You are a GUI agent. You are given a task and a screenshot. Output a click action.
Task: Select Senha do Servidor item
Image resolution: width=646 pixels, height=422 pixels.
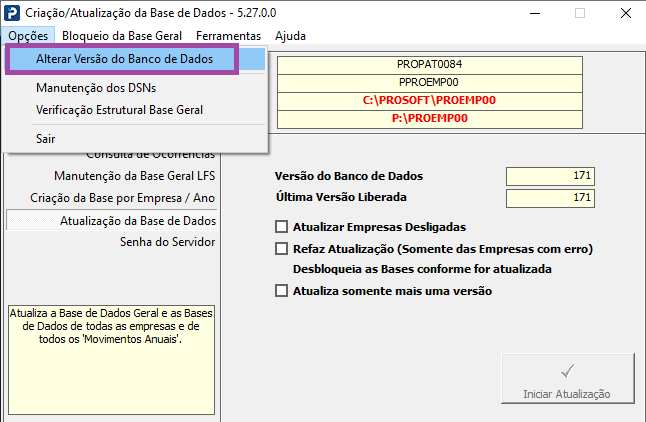click(167, 241)
